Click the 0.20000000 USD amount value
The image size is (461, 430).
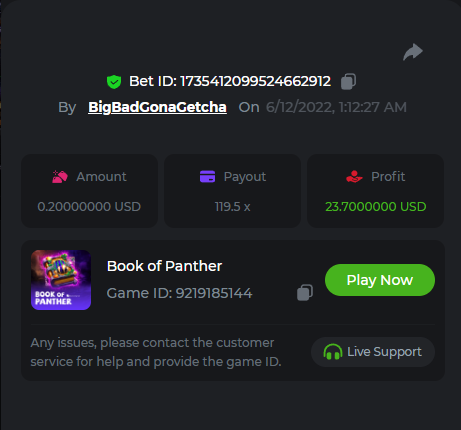(x=89, y=207)
